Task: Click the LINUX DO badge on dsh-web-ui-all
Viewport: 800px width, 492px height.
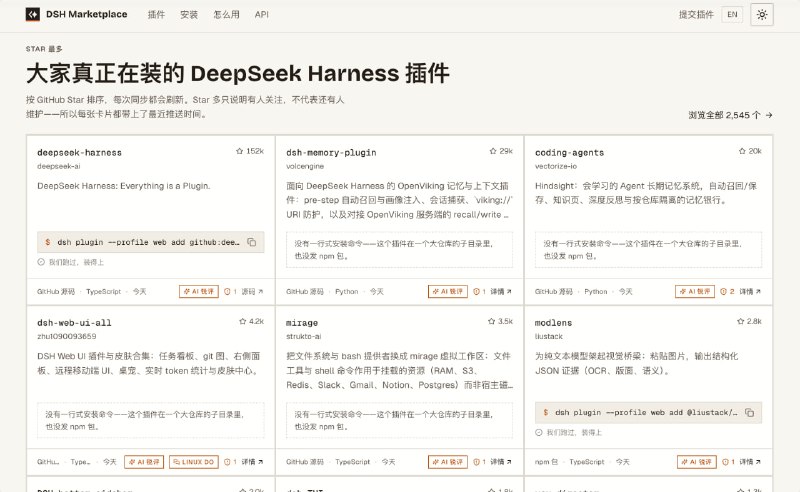Action: coord(193,462)
